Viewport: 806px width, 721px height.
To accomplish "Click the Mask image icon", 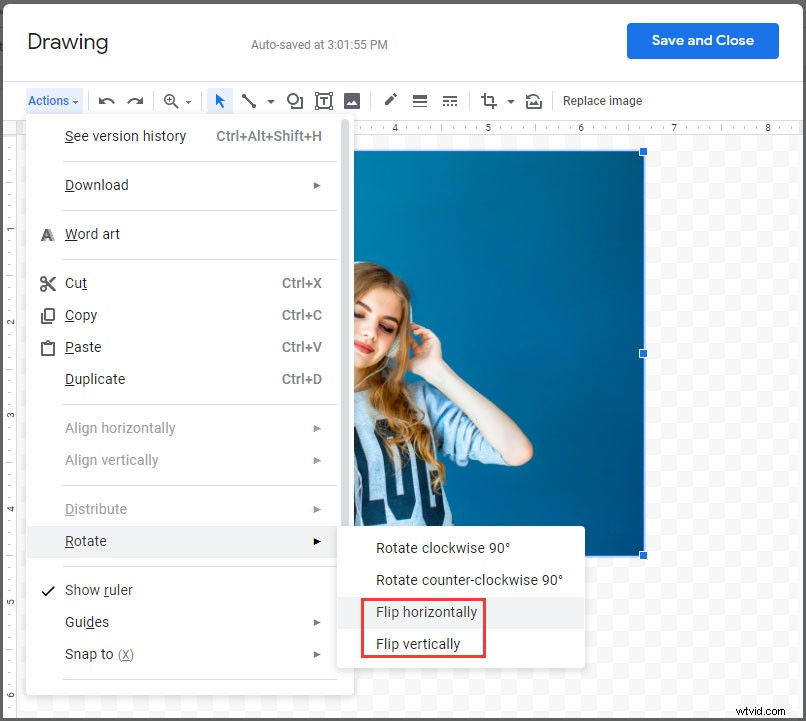I will [x=533, y=100].
